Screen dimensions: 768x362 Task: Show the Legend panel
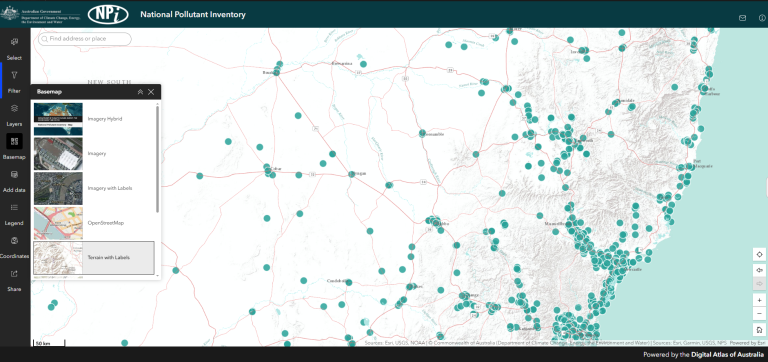click(14, 214)
